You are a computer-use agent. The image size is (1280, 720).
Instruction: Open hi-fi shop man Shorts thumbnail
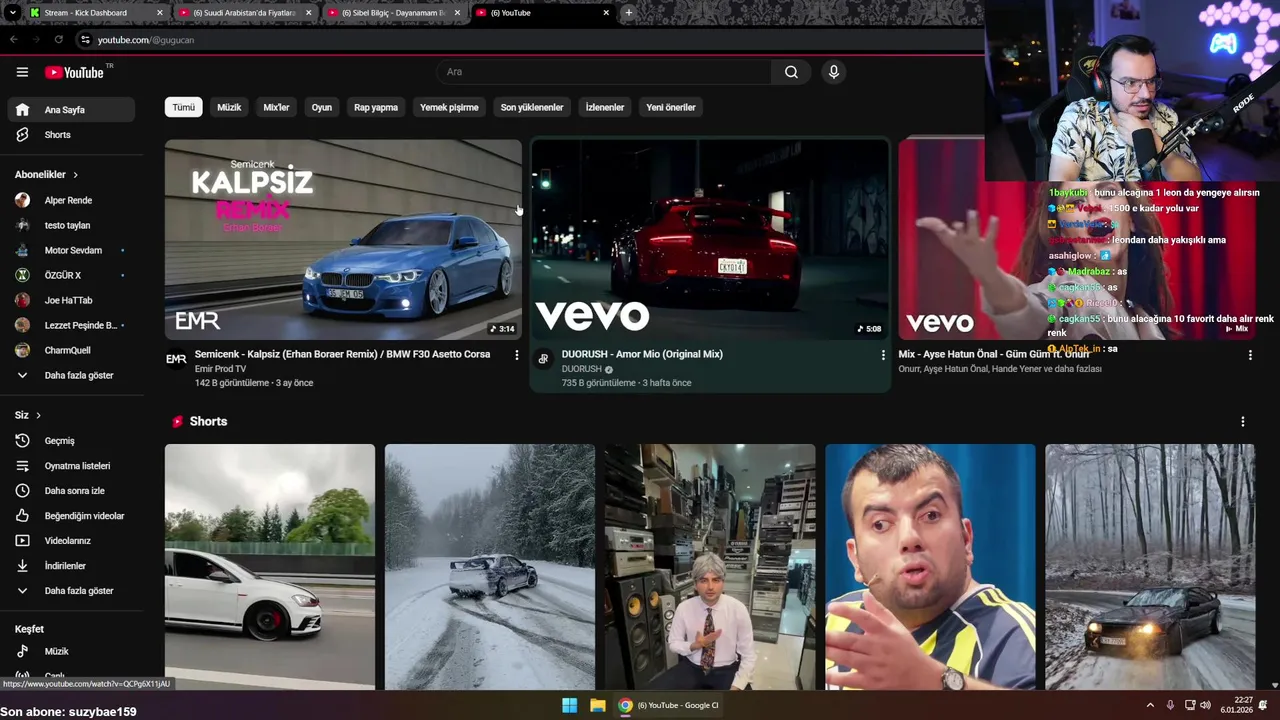[710, 567]
